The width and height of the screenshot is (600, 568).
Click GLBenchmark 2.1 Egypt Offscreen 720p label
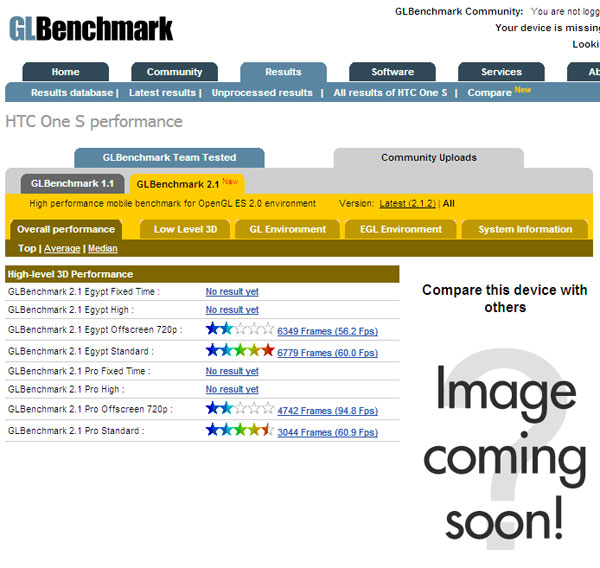pos(95,330)
